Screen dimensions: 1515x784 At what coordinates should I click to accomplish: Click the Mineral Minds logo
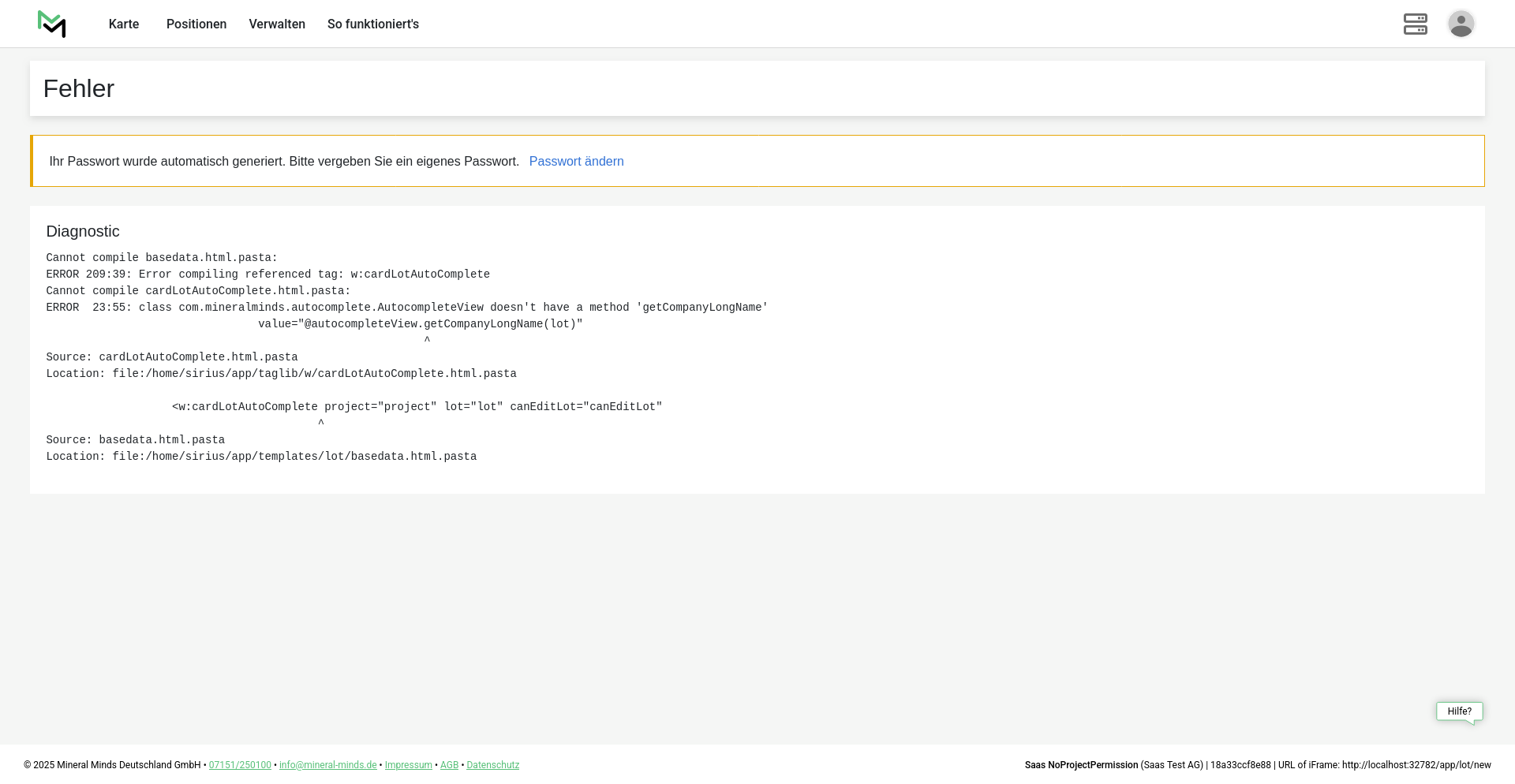(52, 24)
